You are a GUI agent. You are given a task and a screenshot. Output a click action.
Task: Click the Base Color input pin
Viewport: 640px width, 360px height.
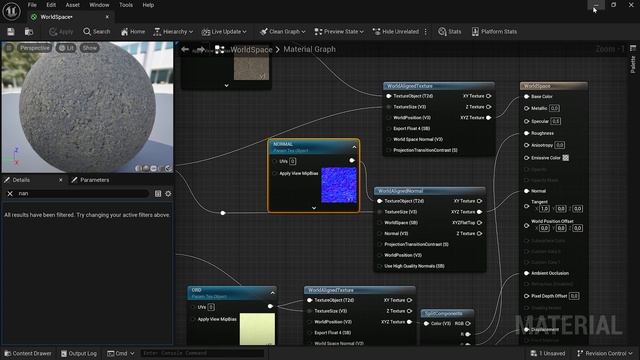tap(527, 97)
